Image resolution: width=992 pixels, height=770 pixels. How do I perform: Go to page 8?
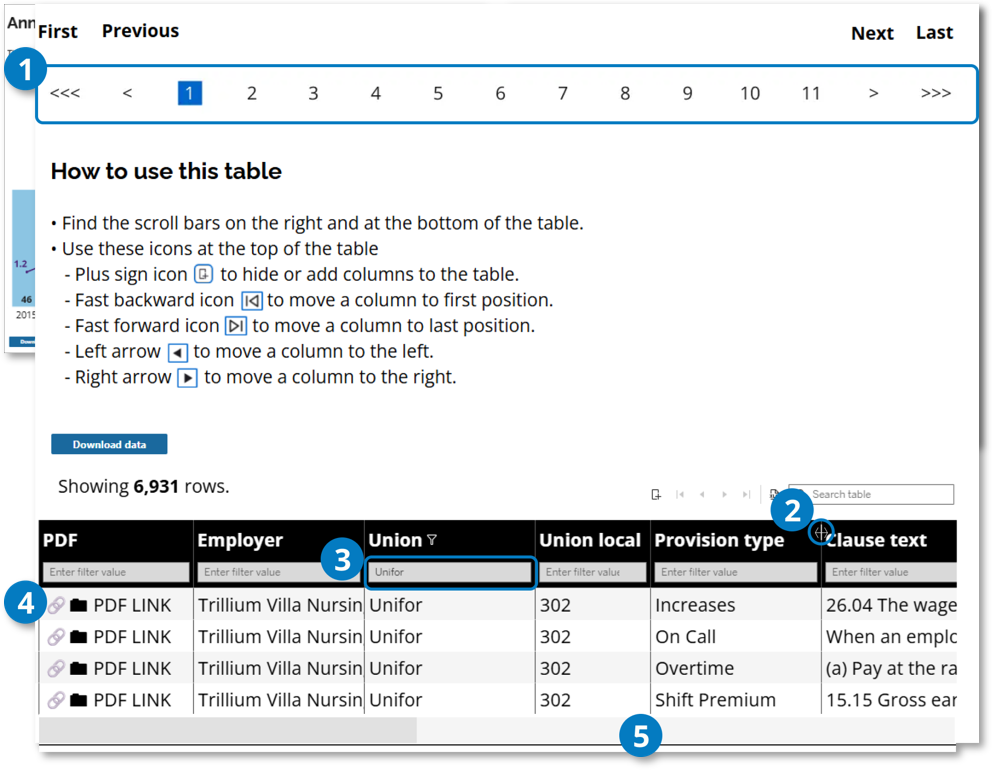point(625,94)
